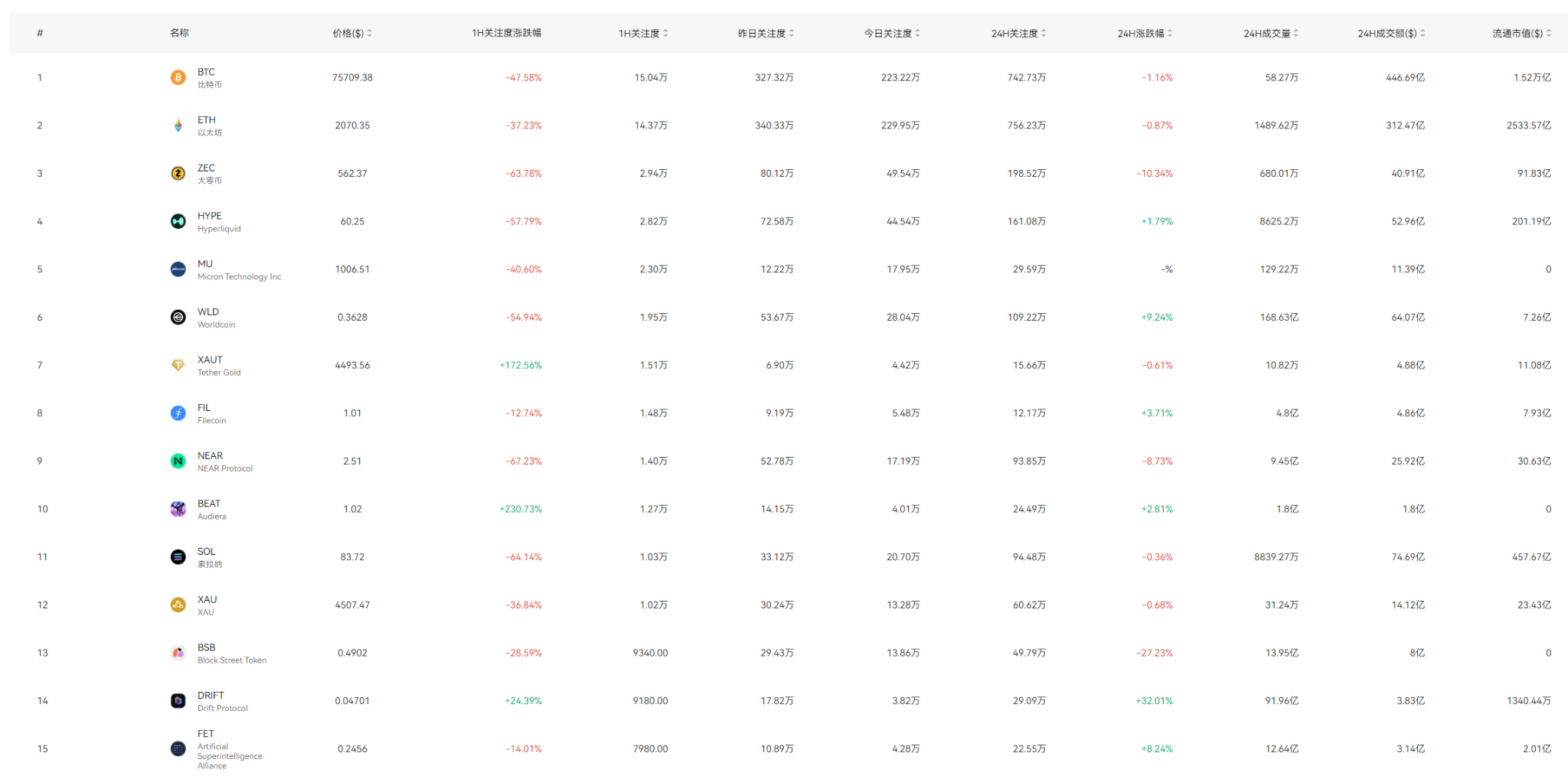Sort by the 今日关注度 column arrows

[x=918, y=33]
